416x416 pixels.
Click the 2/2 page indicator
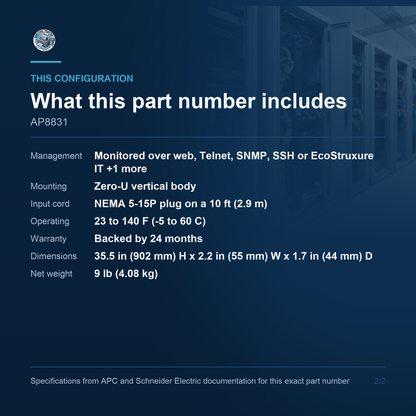point(380,381)
